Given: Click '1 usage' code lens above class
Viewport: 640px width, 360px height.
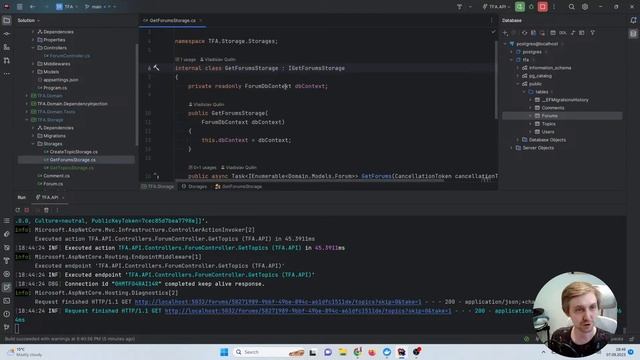Looking at the screenshot, I should [185, 60].
